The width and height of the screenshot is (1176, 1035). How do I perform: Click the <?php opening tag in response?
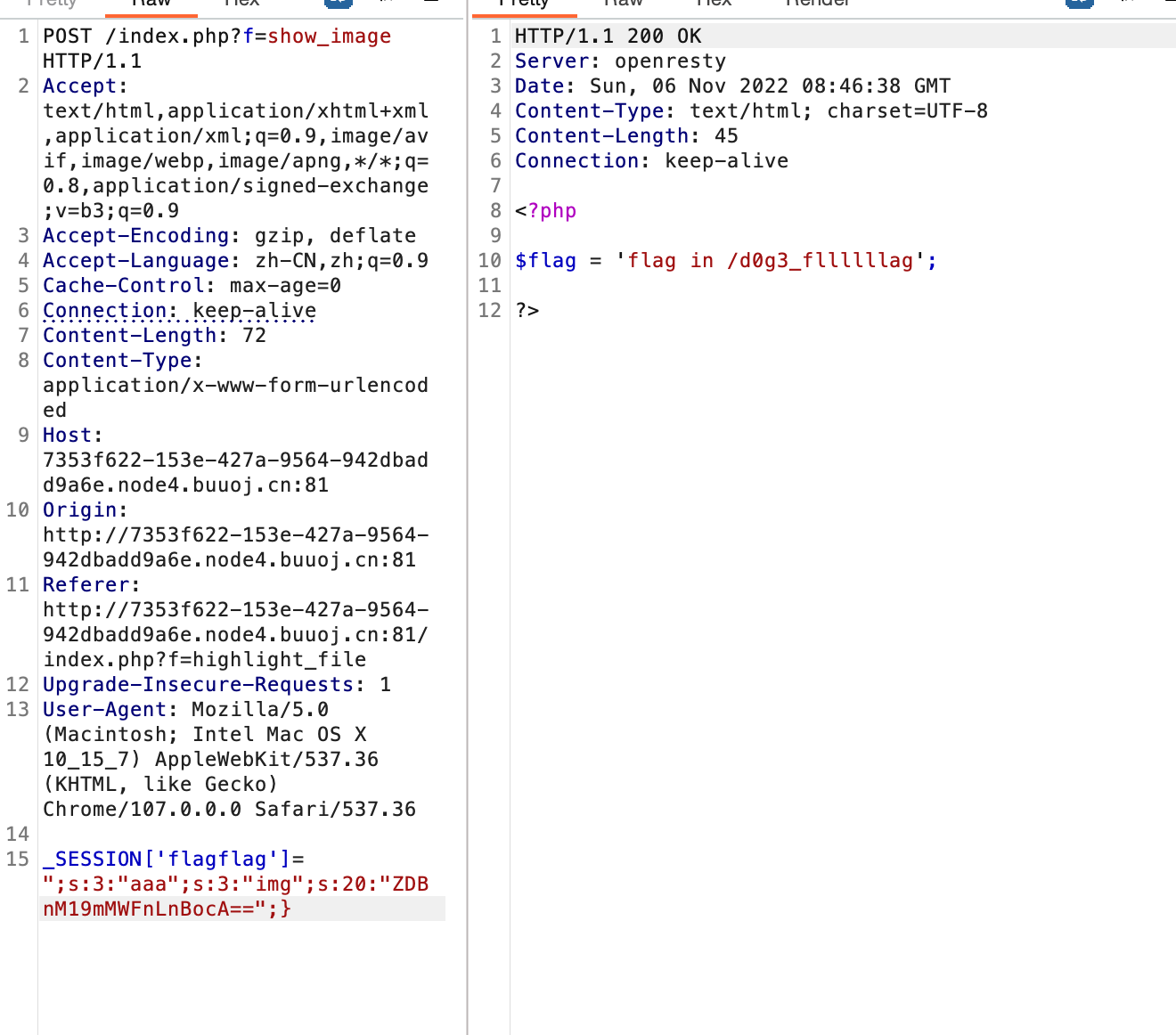click(546, 211)
